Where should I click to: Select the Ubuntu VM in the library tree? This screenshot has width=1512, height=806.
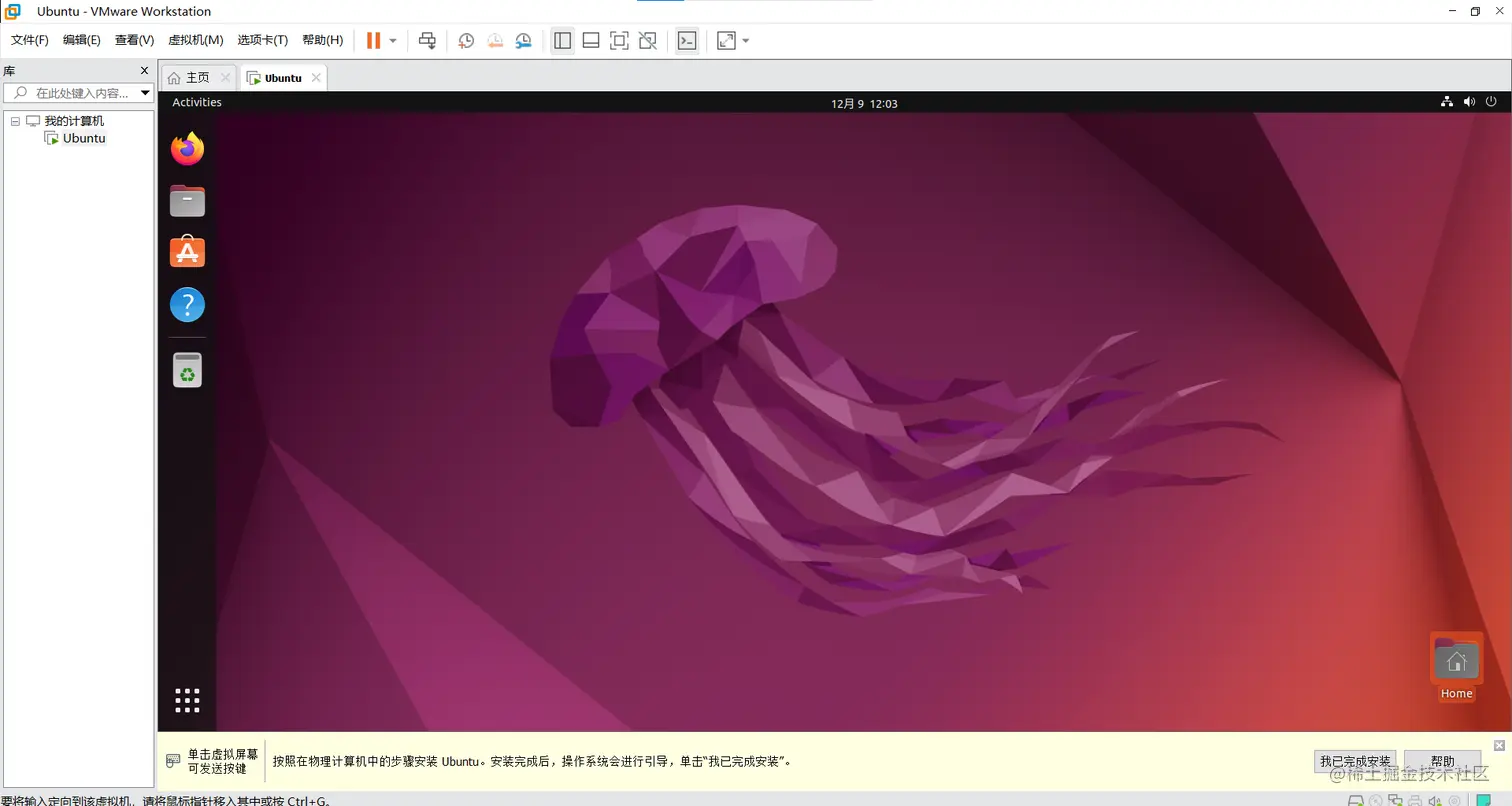click(x=84, y=138)
